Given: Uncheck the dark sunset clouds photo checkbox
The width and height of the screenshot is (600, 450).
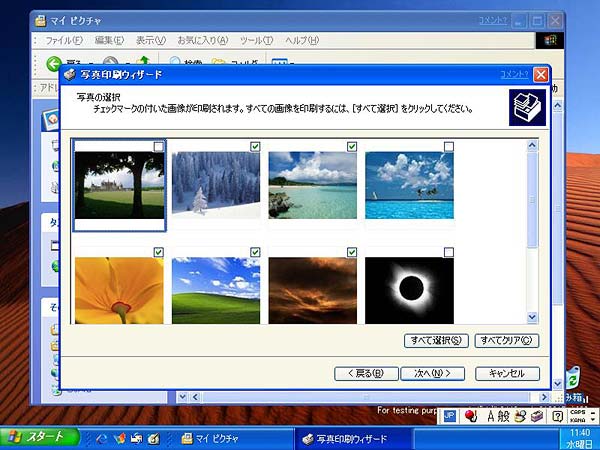Looking at the screenshot, I should click(x=352, y=252).
